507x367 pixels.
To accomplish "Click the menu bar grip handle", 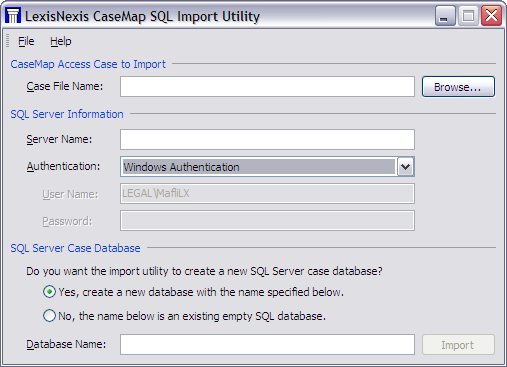I will [8, 41].
